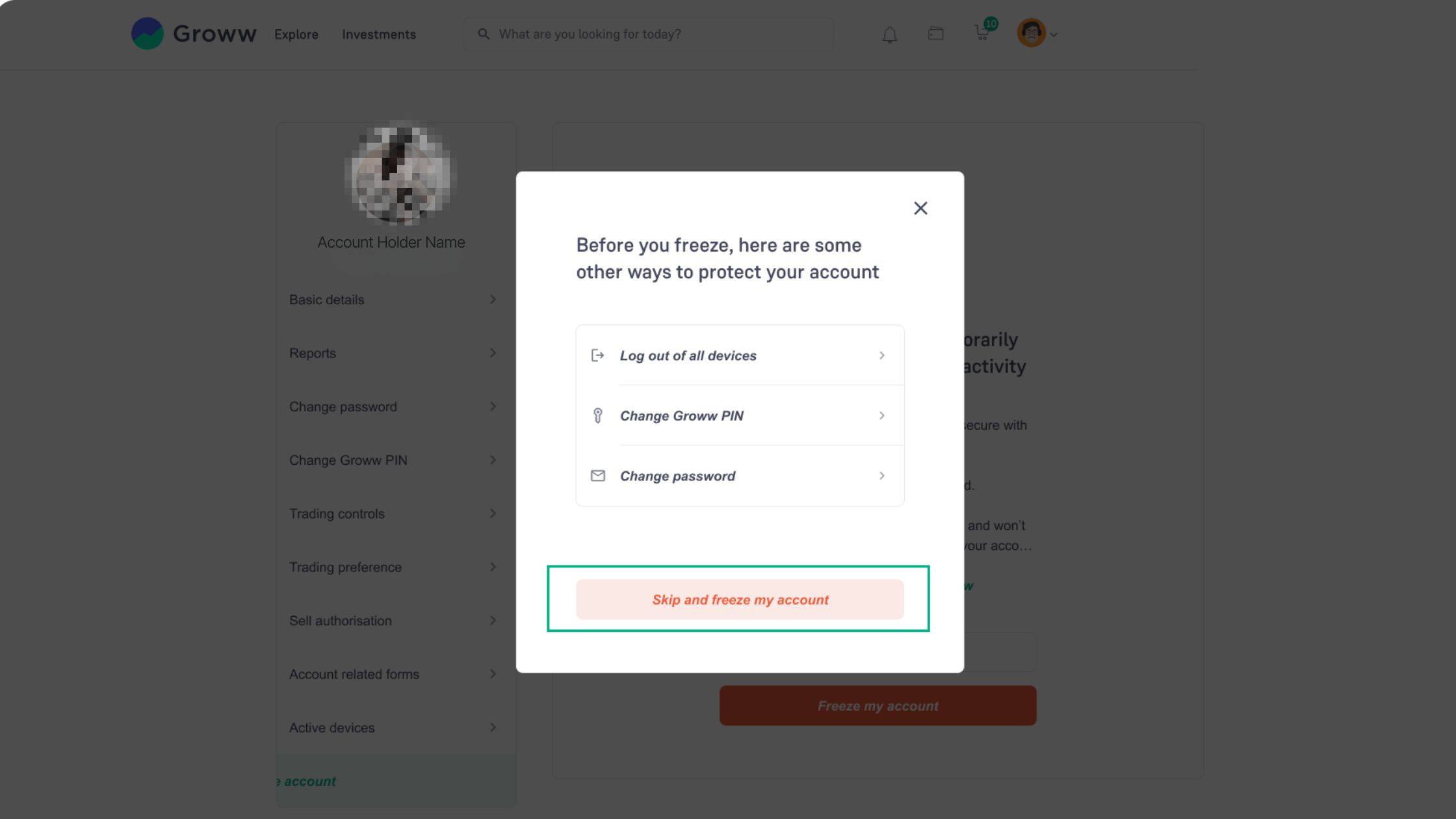Click the pixelated profile picture

click(400, 174)
